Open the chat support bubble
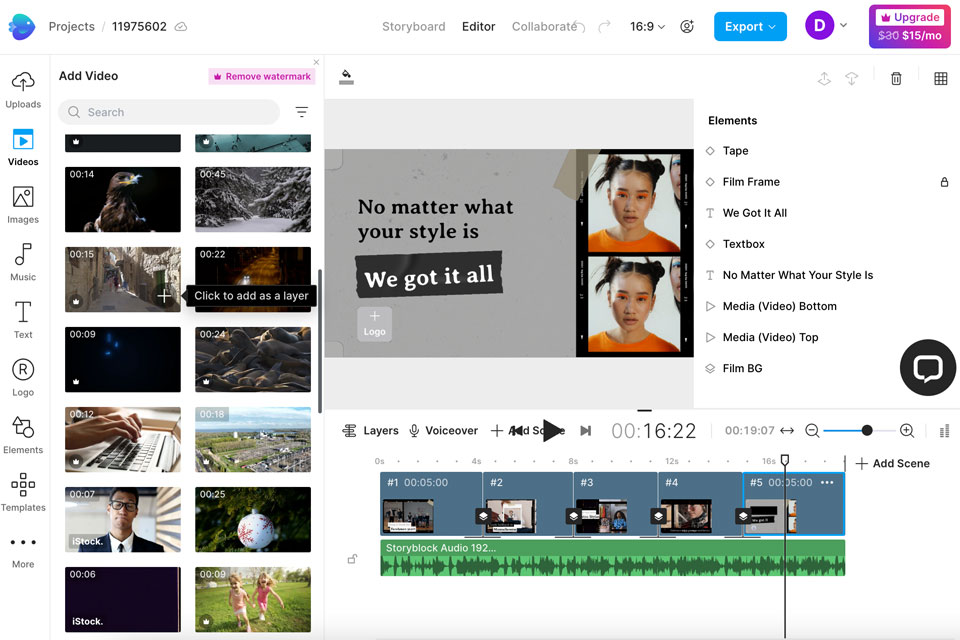The width and height of the screenshot is (960, 640). pyautogui.click(x=928, y=367)
